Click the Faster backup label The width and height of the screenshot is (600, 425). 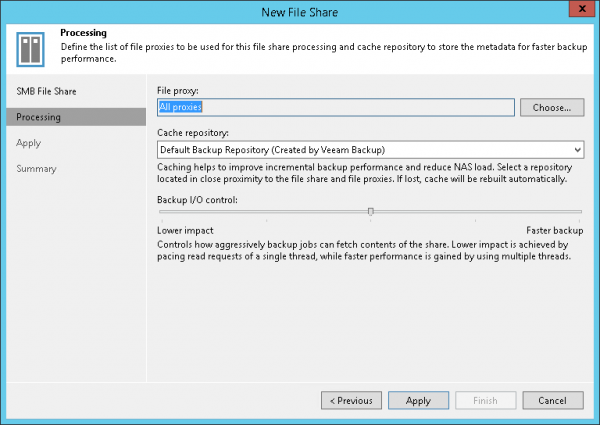click(554, 230)
